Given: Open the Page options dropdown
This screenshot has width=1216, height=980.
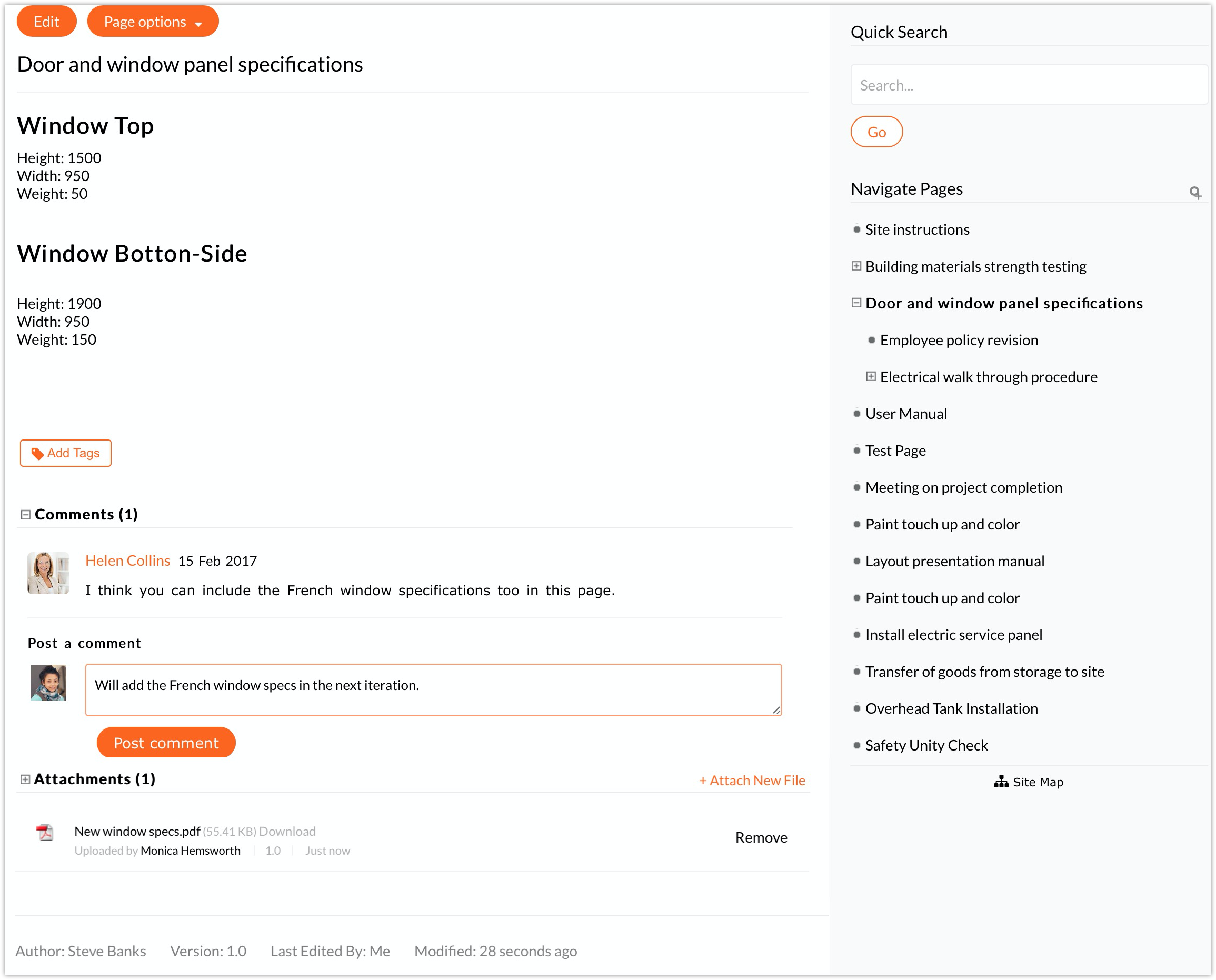Looking at the screenshot, I should 153,22.
